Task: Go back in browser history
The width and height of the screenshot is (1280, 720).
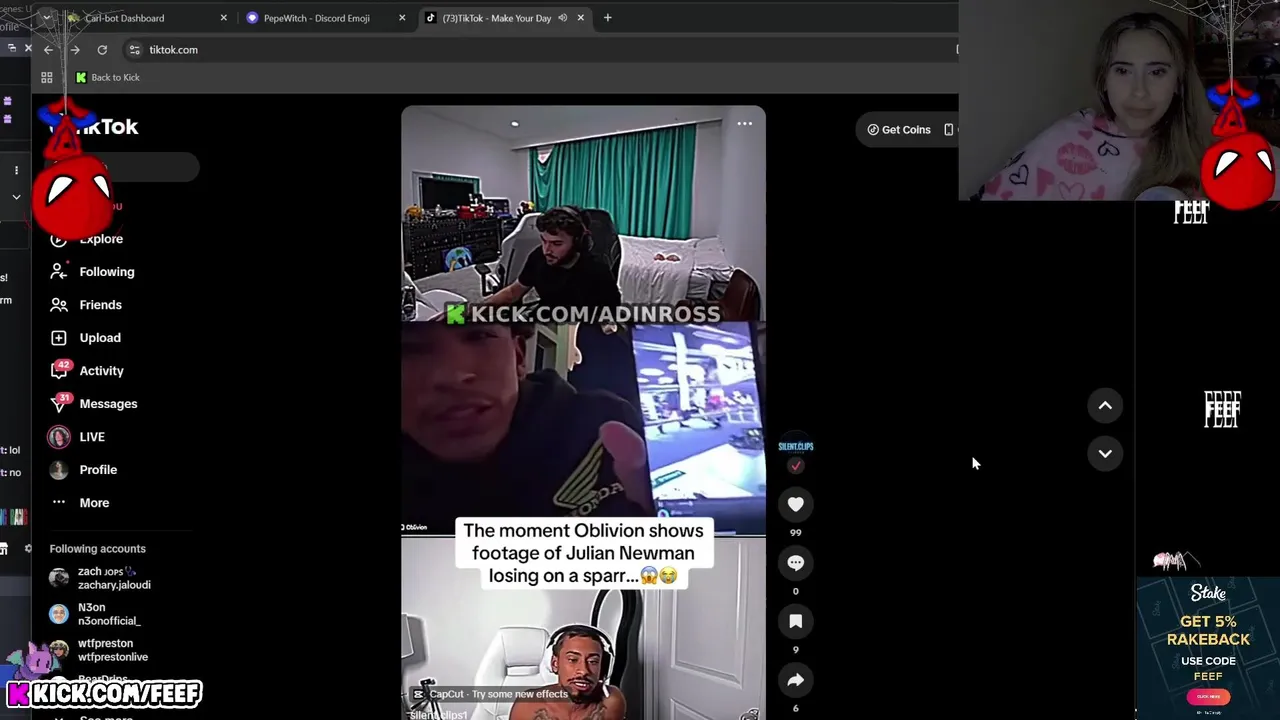Action: (48, 50)
